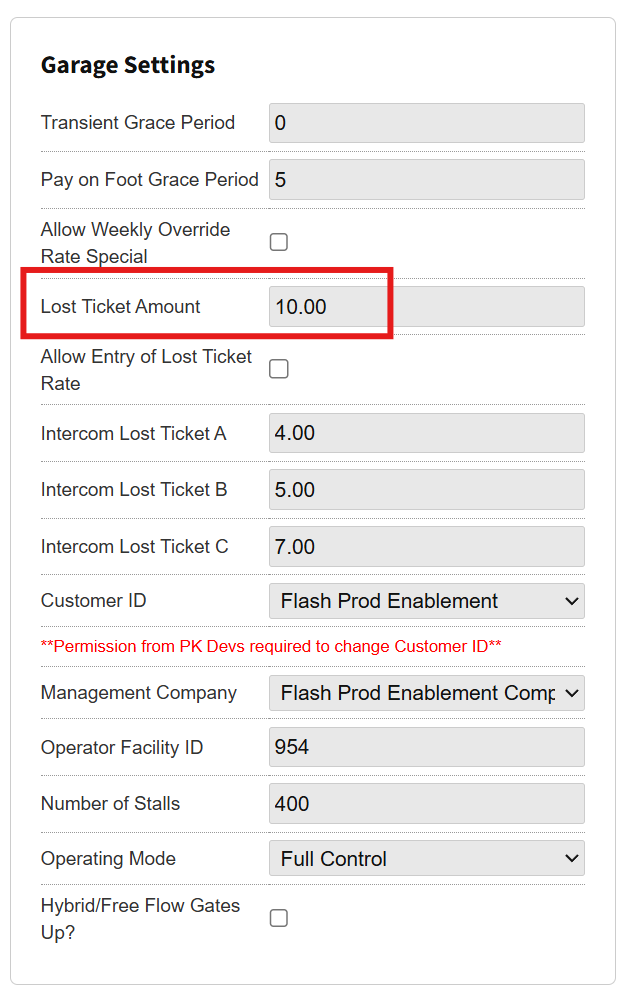Click the Operating Mode text label
This screenshot has width=621, height=994.
[108, 859]
